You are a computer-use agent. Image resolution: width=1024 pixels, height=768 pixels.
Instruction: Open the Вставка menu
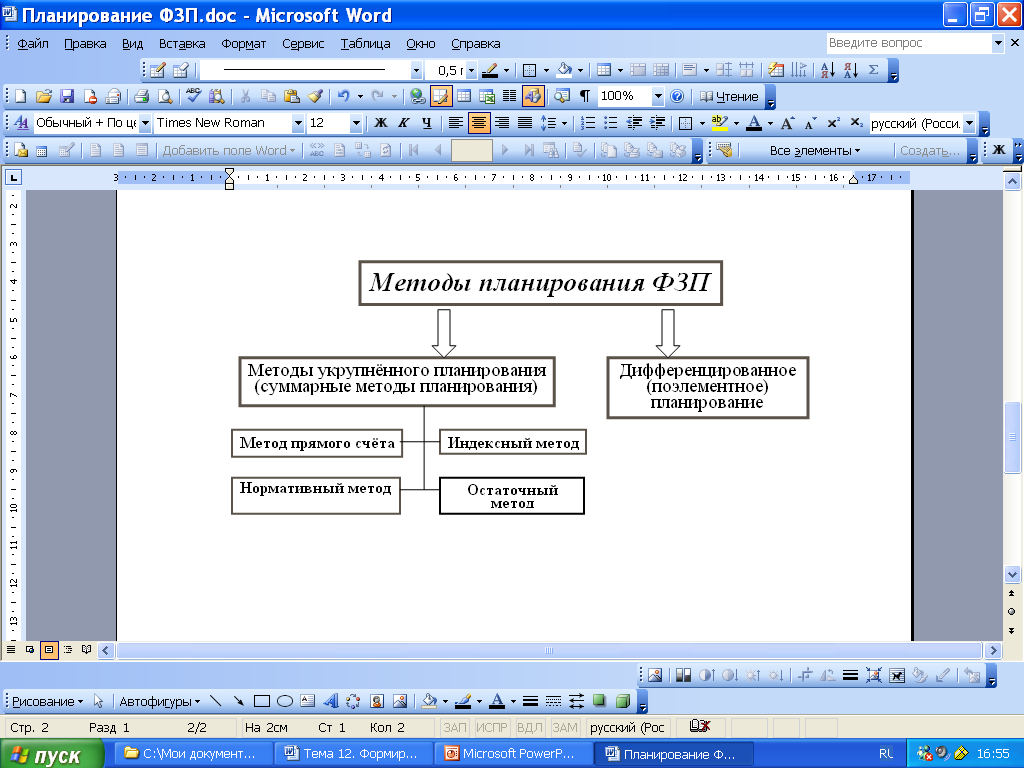[182, 44]
